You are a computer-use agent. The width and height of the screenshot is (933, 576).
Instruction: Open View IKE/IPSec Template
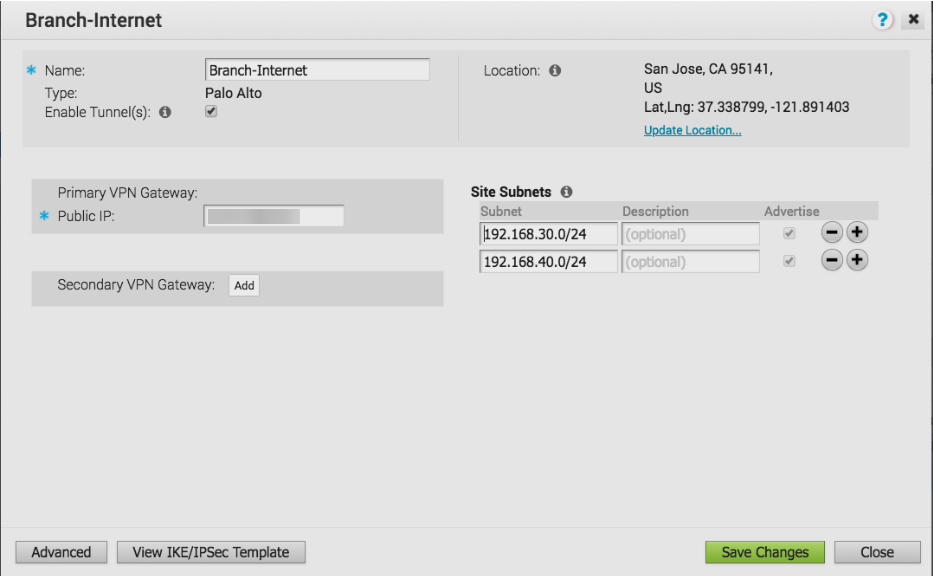[x=211, y=552]
